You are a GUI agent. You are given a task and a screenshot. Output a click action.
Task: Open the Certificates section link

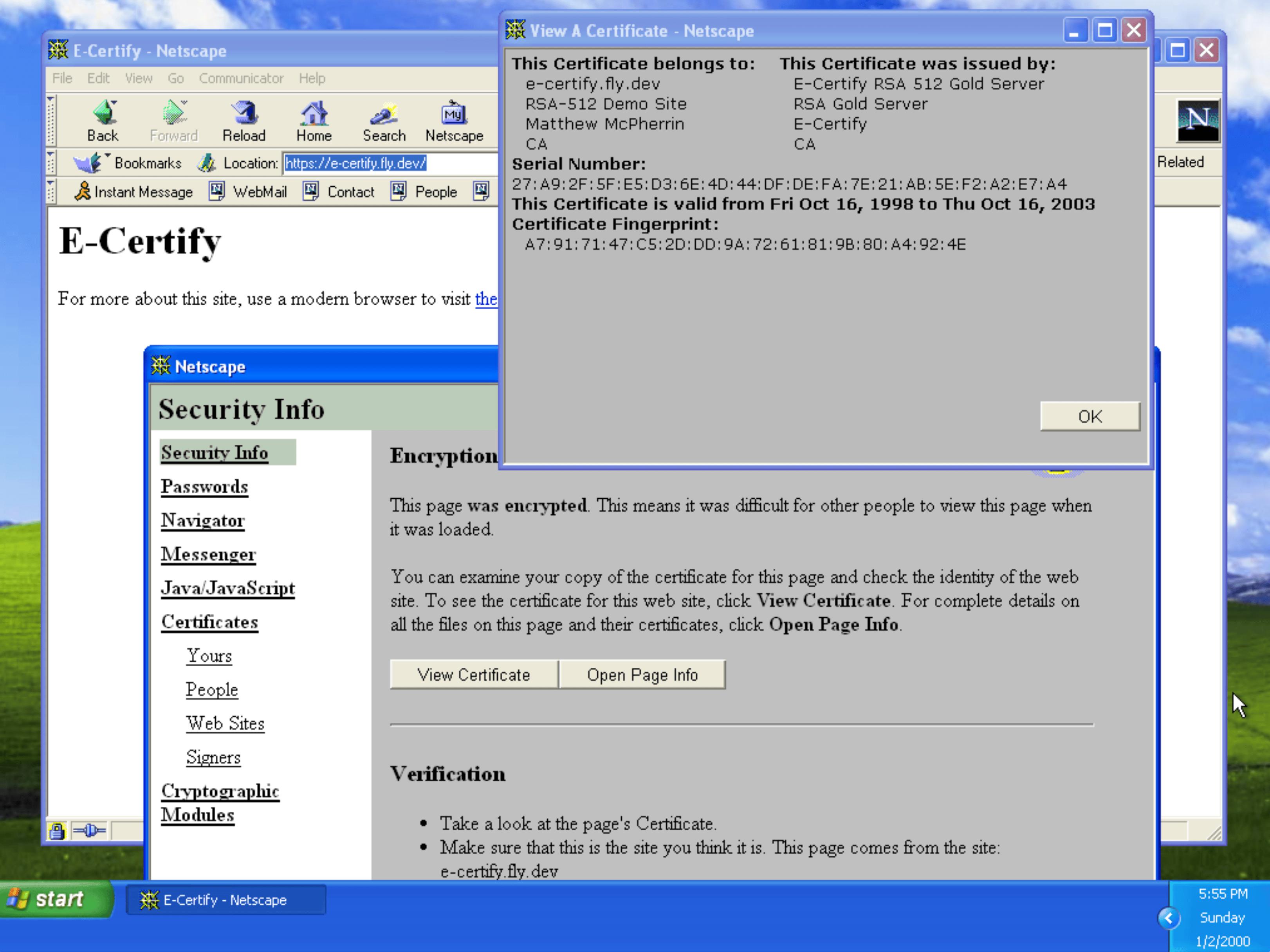pyautogui.click(x=209, y=622)
